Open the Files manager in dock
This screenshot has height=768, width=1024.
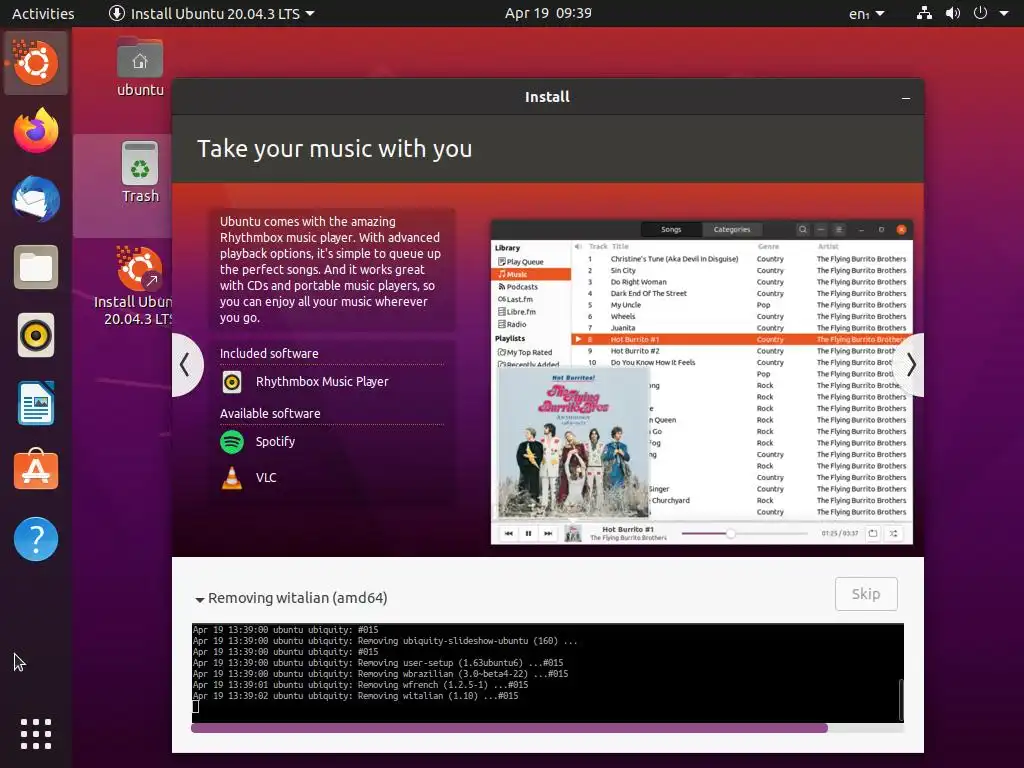[x=36, y=267]
